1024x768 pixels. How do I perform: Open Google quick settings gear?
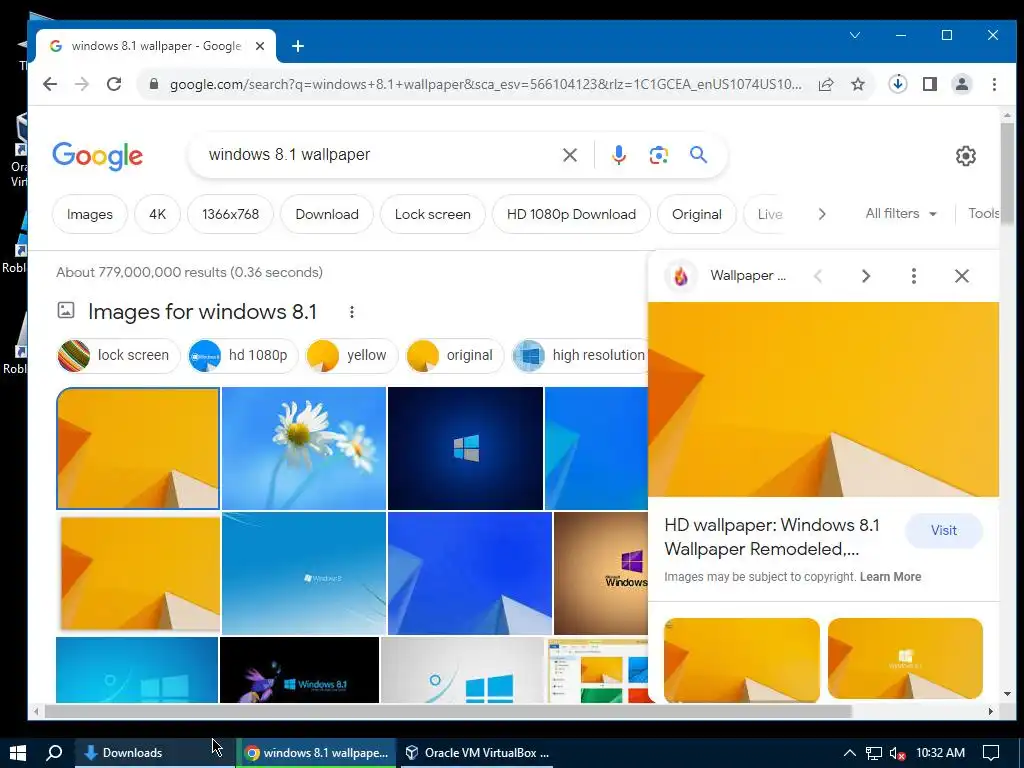(x=965, y=155)
